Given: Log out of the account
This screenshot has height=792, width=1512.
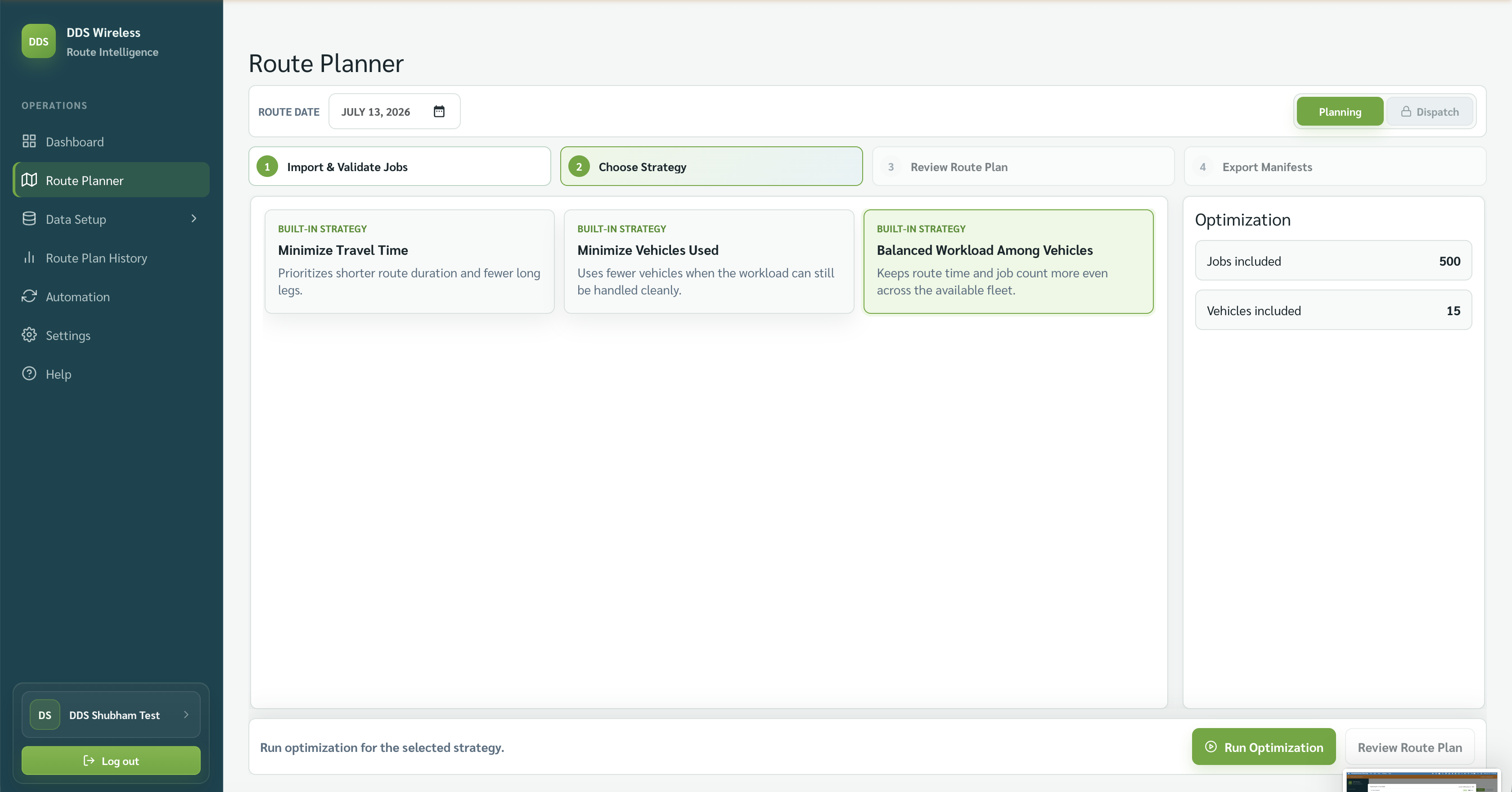Looking at the screenshot, I should [x=111, y=761].
